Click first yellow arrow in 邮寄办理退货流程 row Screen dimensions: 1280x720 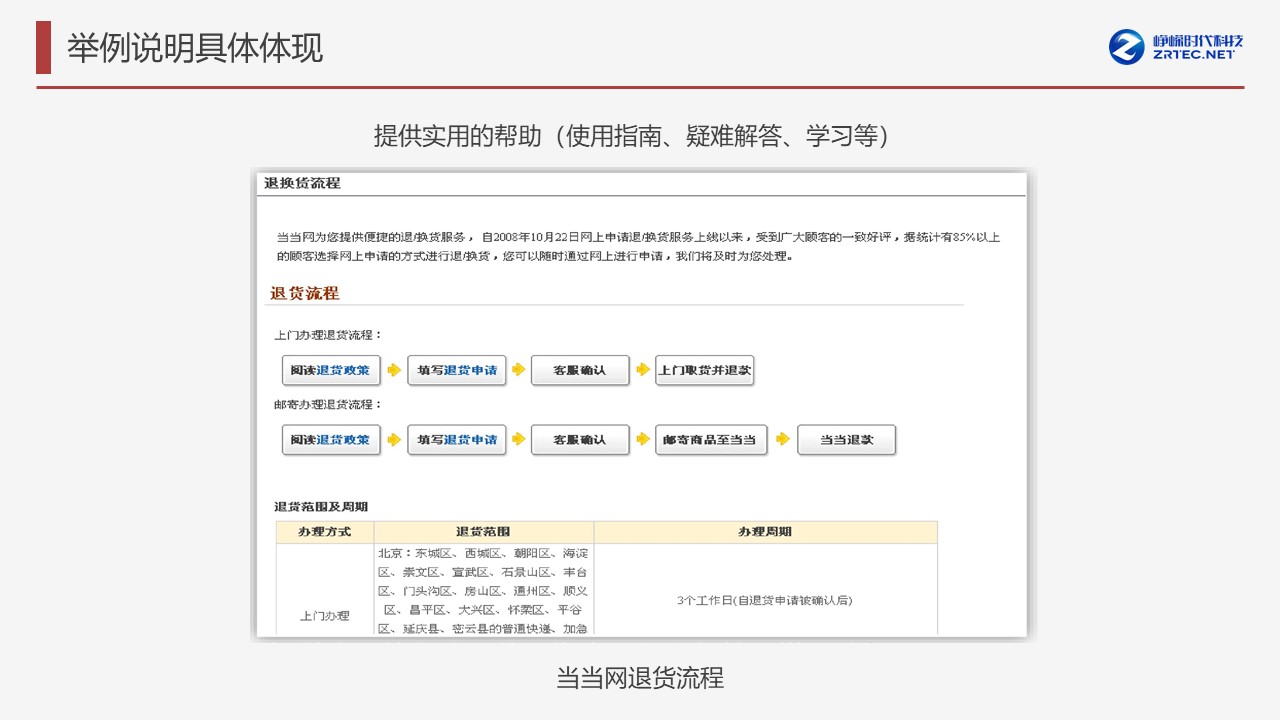point(394,439)
